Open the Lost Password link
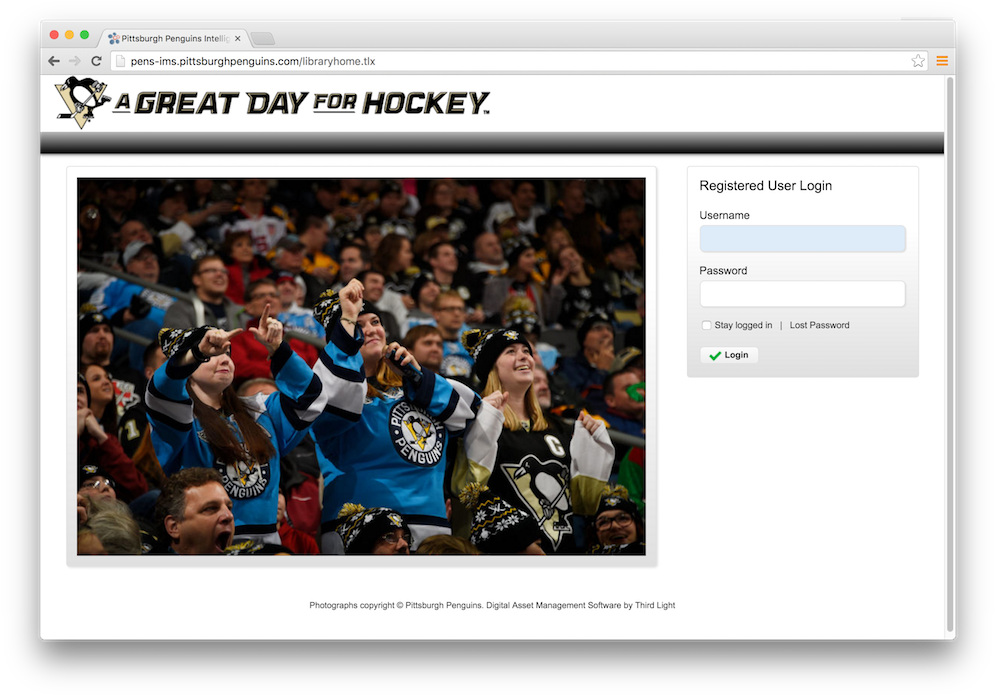The width and height of the screenshot is (995, 695). [819, 324]
